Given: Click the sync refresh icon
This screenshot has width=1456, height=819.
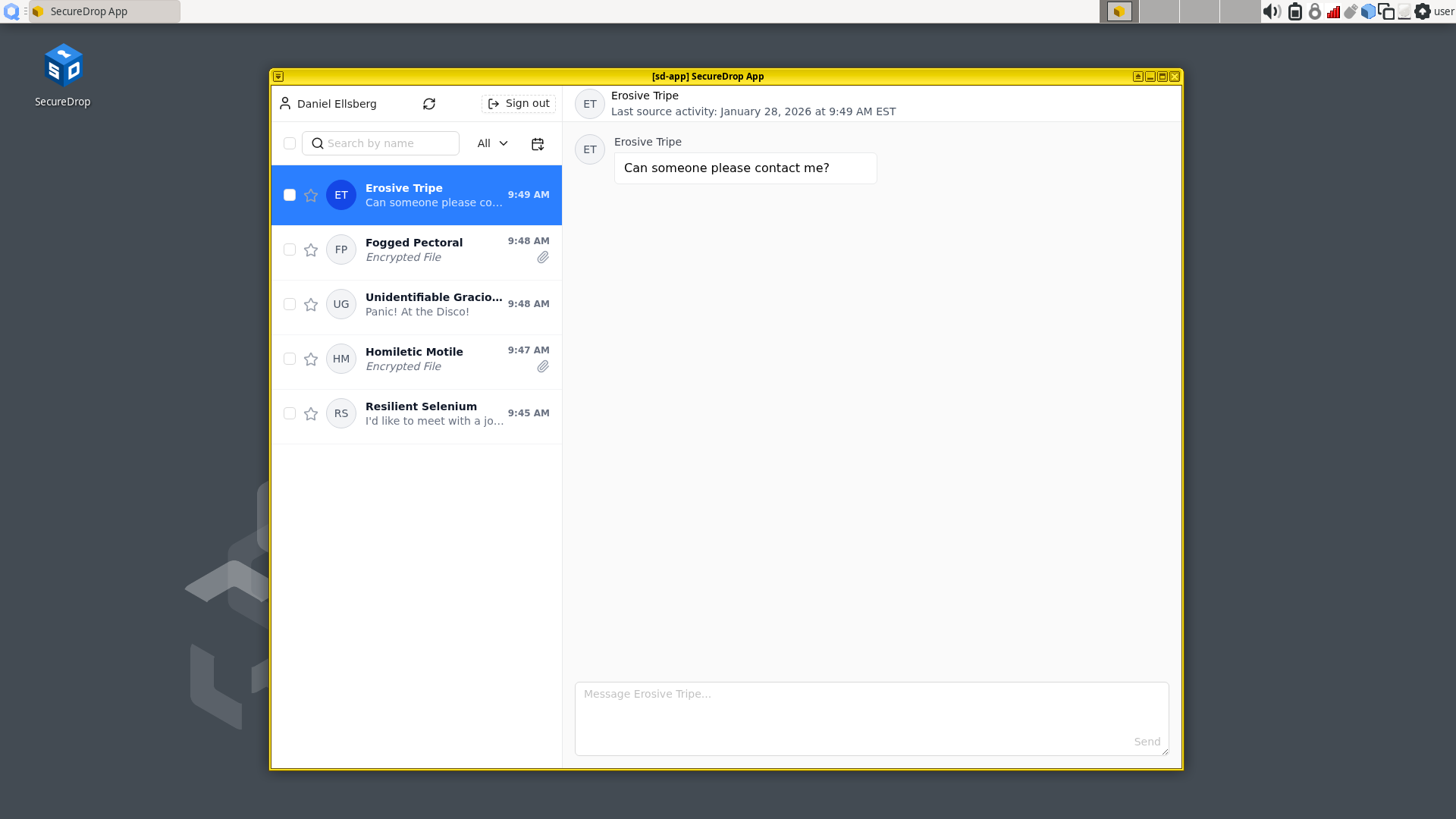Looking at the screenshot, I should 429,104.
